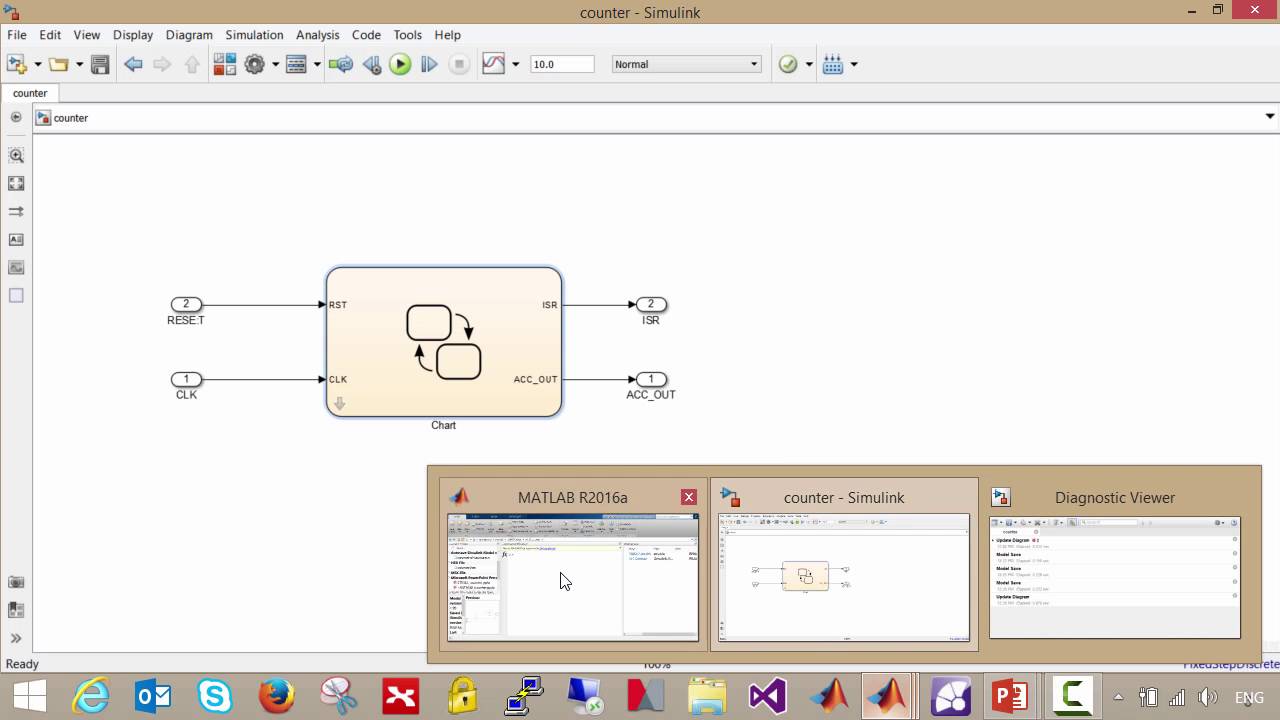Open the breadcrumb path dropdown arrow
This screenshot has width=1280, height=720.
click(1270, 117)
